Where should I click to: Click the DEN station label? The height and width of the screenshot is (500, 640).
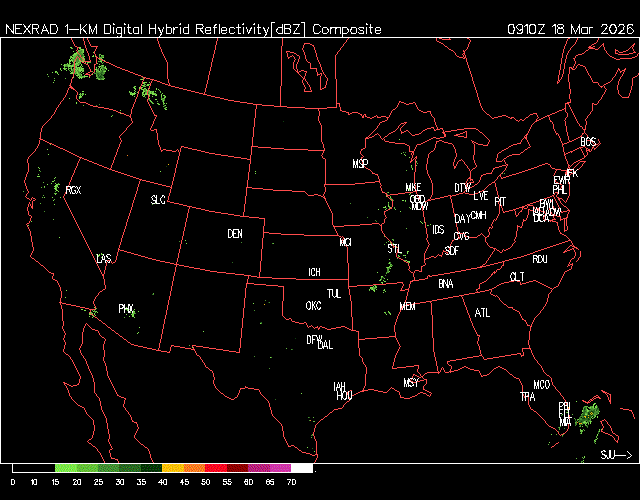(235, 234)
